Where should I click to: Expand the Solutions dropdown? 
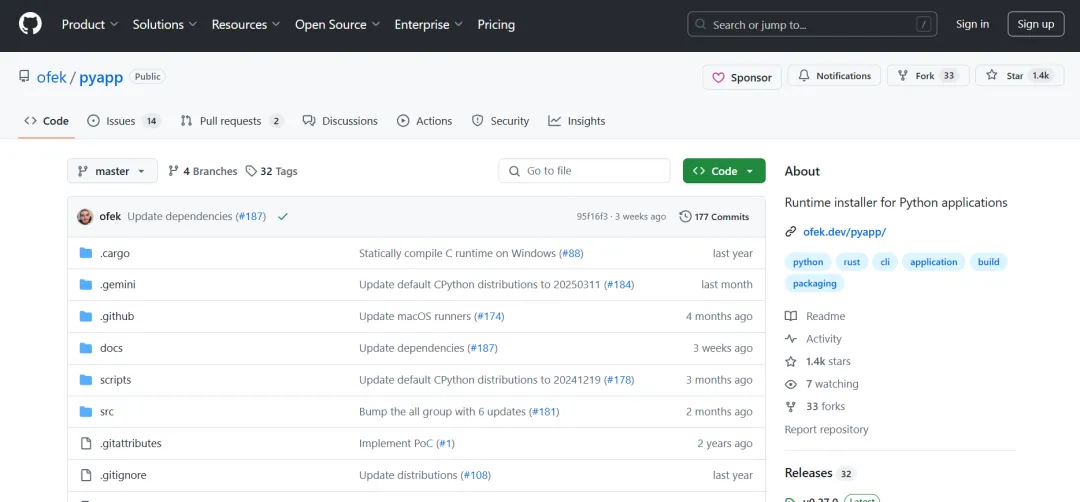tap(165, 25)
